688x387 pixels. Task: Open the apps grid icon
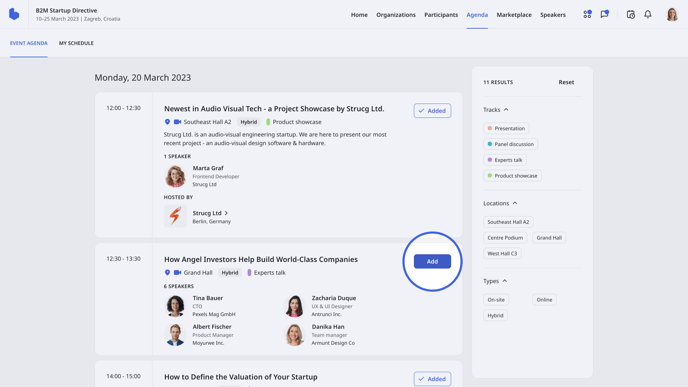[587, 14]
